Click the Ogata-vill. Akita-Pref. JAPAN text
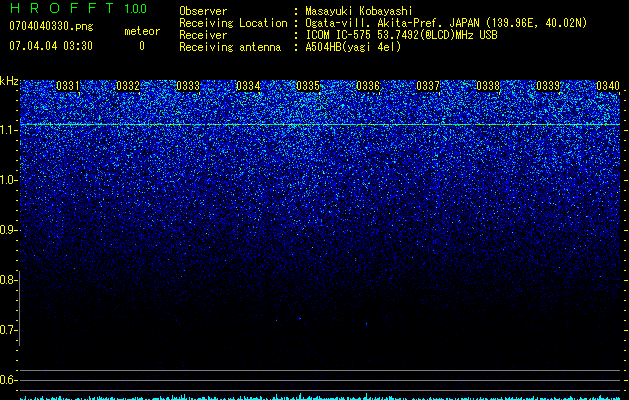 pyautogui.click(x=394, y=23)
